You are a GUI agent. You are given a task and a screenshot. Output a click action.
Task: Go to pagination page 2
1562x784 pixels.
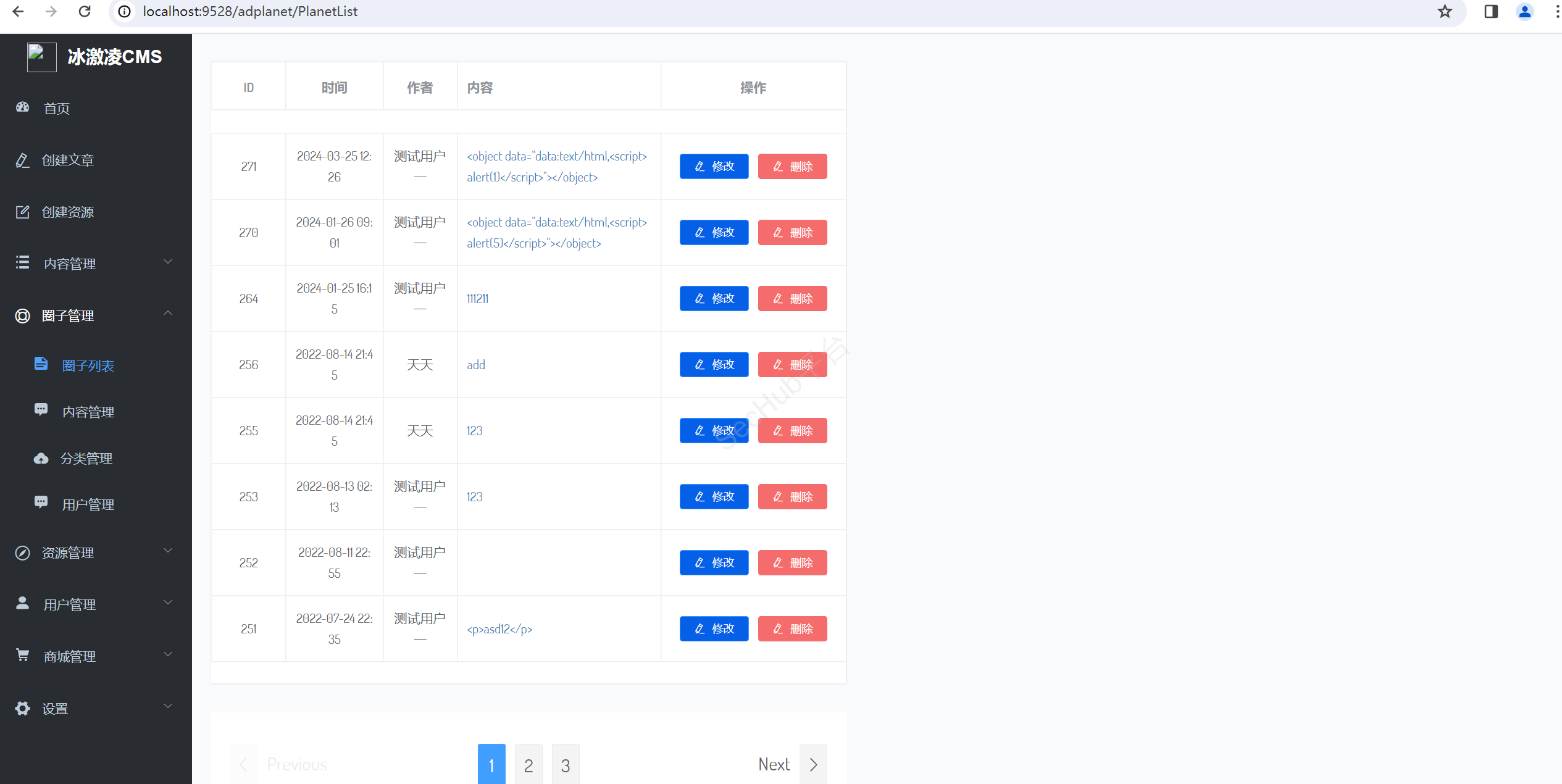click(528, 765)
